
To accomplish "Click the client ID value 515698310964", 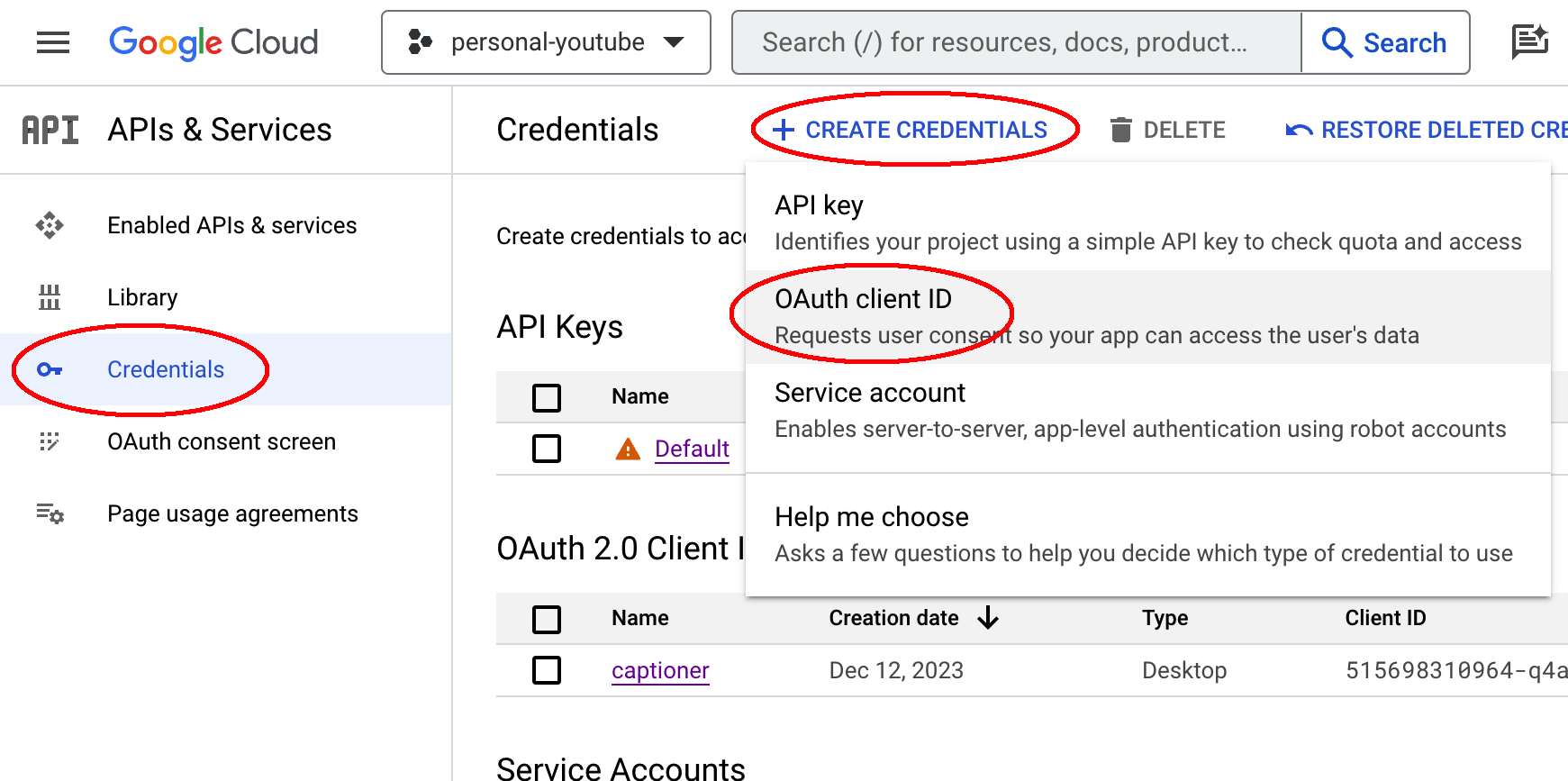I will [1456, 671].
